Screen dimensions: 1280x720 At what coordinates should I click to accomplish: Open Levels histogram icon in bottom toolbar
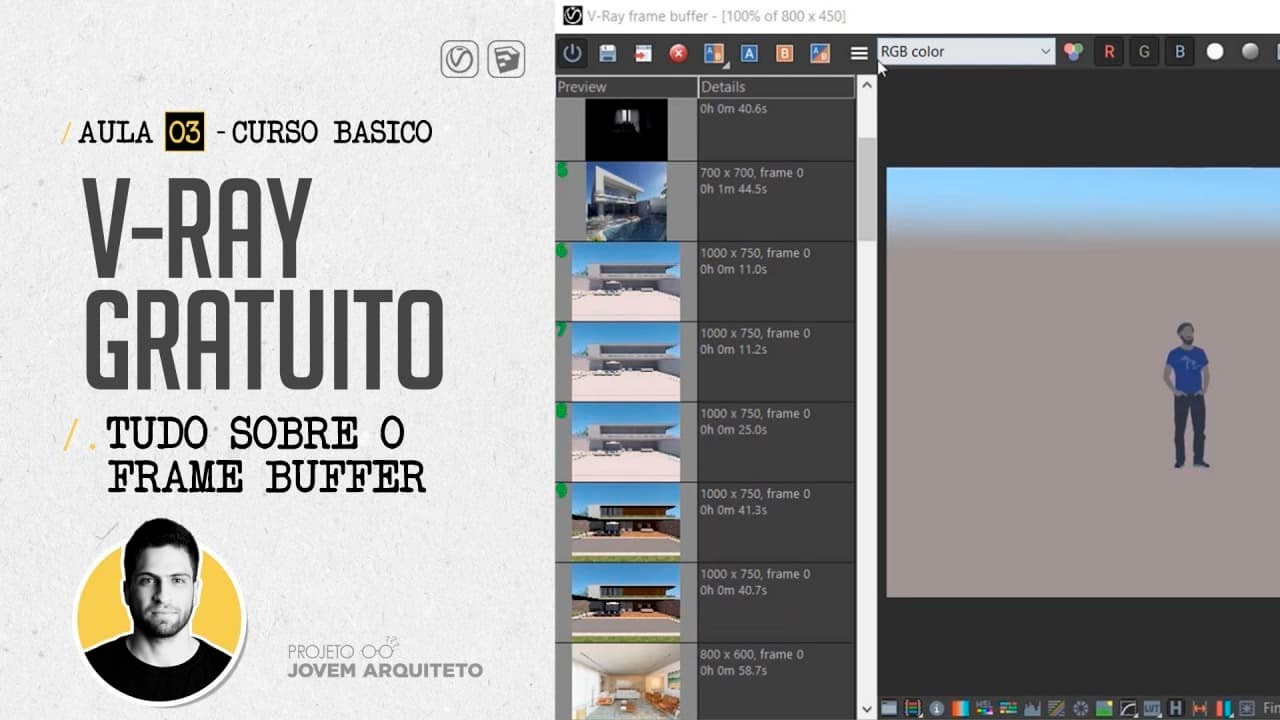coord(1033,708)
